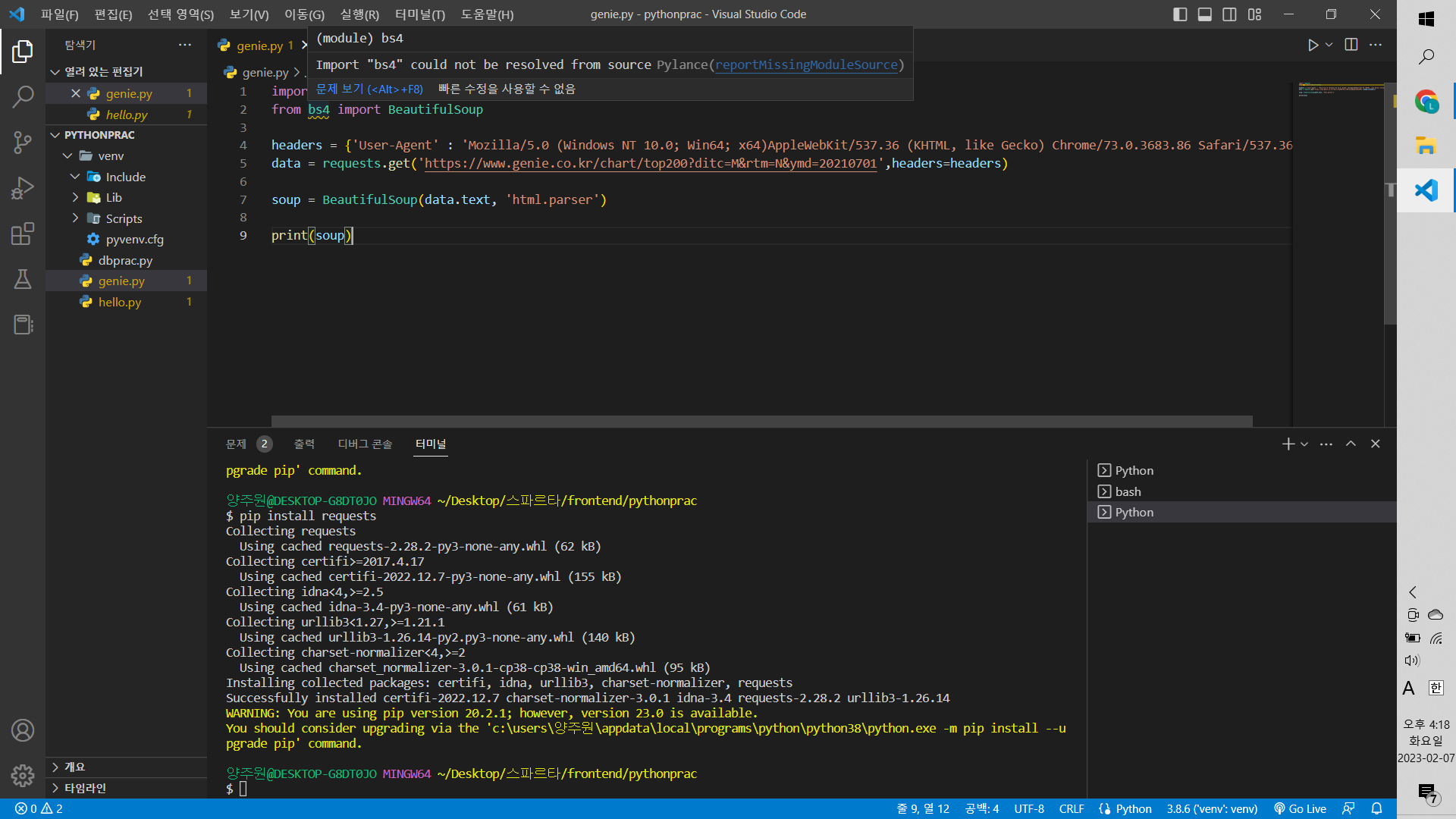Toggle the secondary side bar visibility
The width and height of the screenshot is (1456, 819).
pos(1230,14)
